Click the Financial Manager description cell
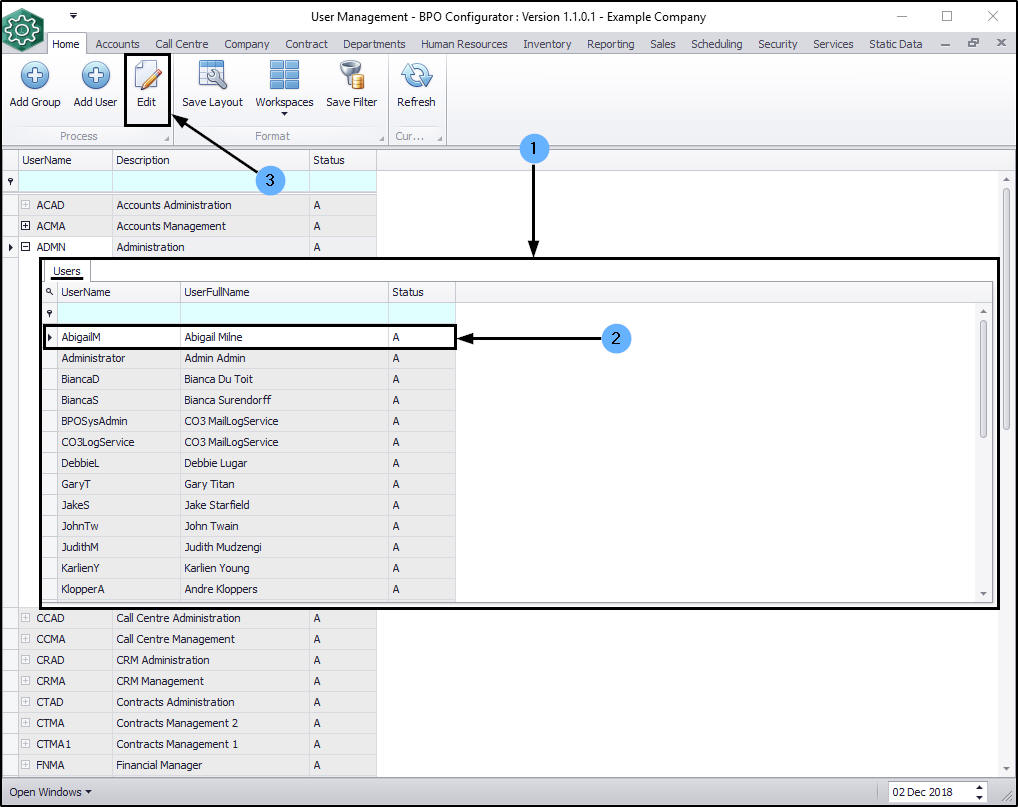1018x807 pixels. click(x=211, y=765)
